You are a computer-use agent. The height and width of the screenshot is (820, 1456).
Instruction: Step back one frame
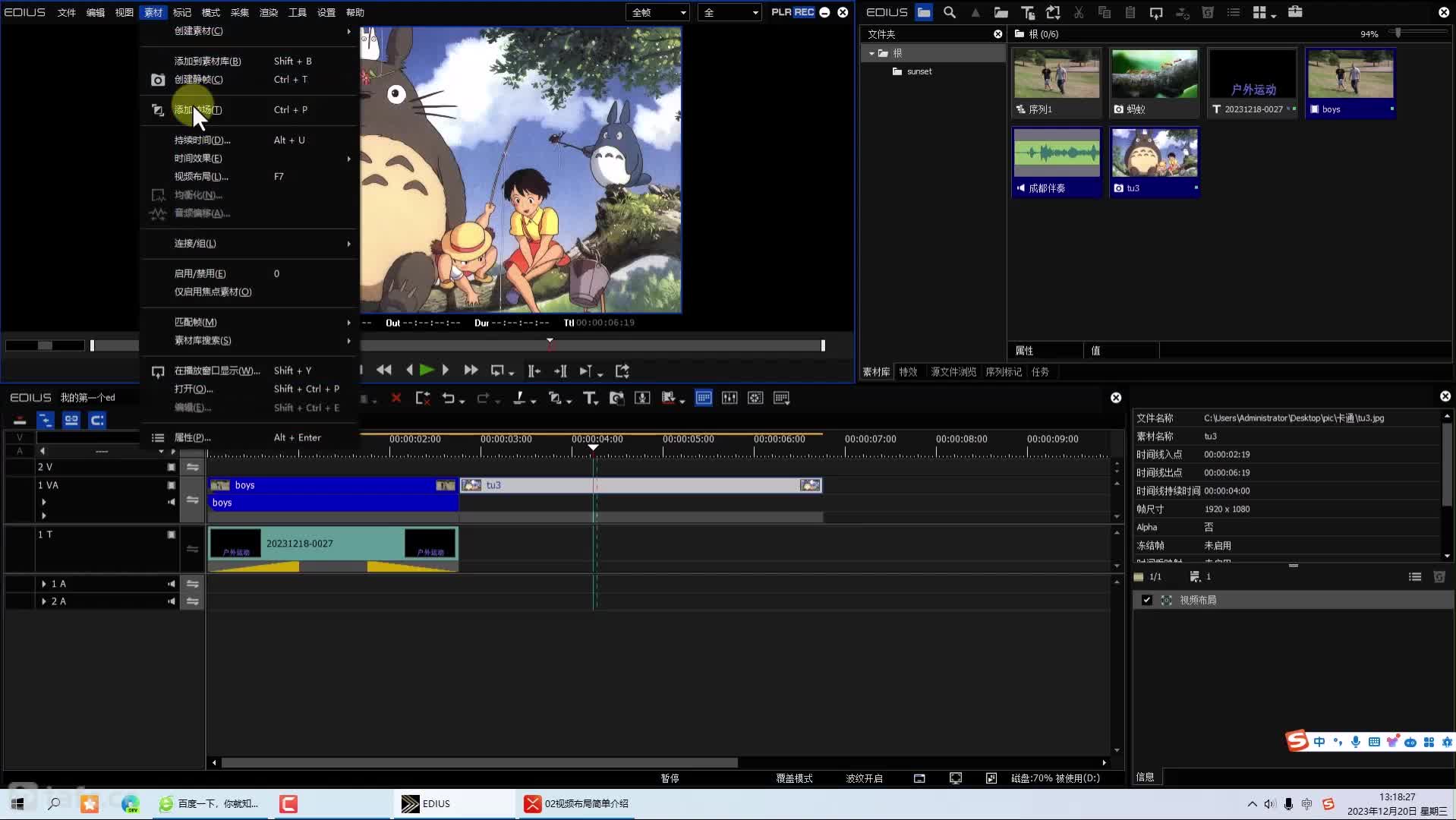pos(409,371)
